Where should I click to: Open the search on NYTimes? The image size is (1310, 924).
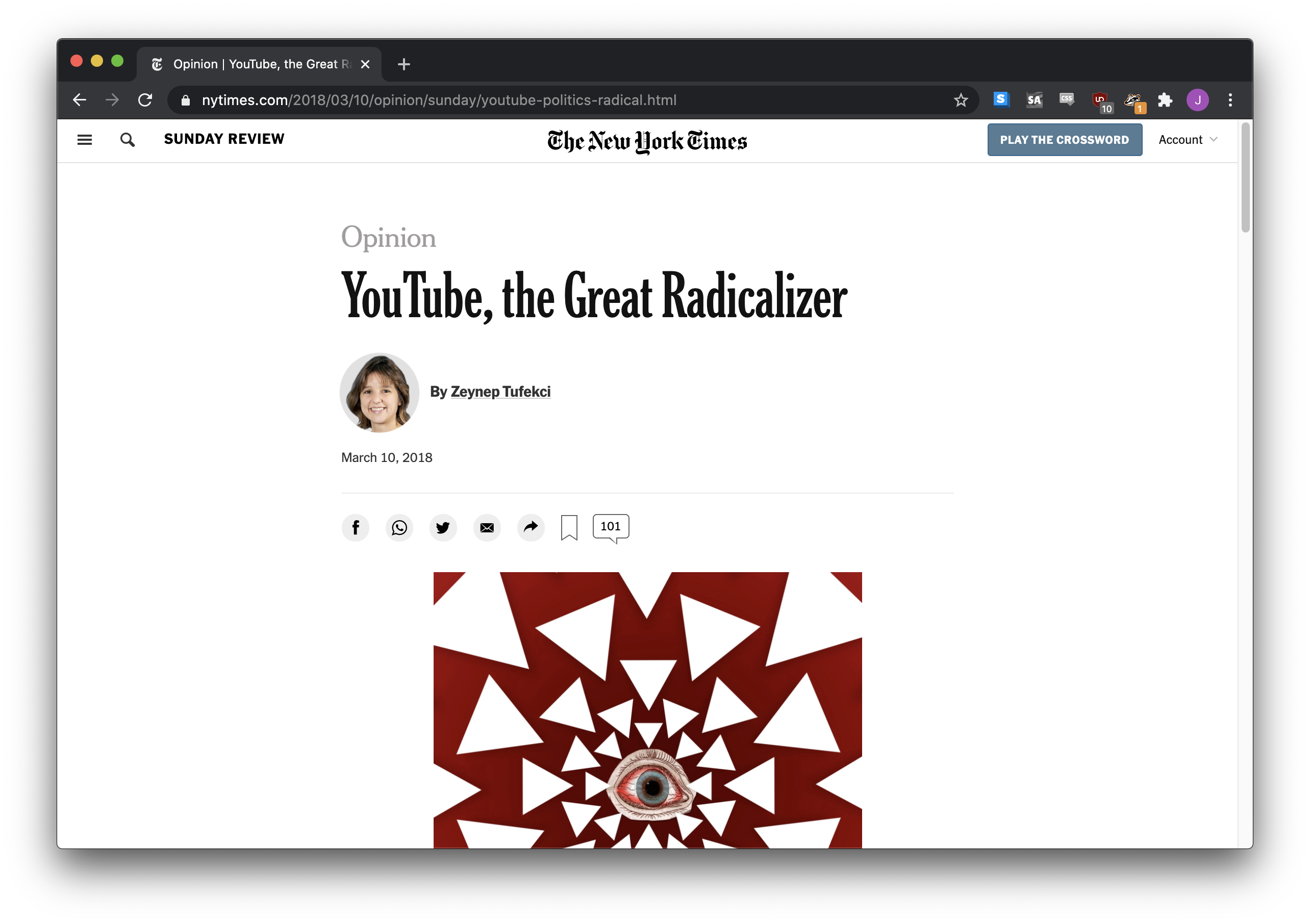(x=127, y=139)
